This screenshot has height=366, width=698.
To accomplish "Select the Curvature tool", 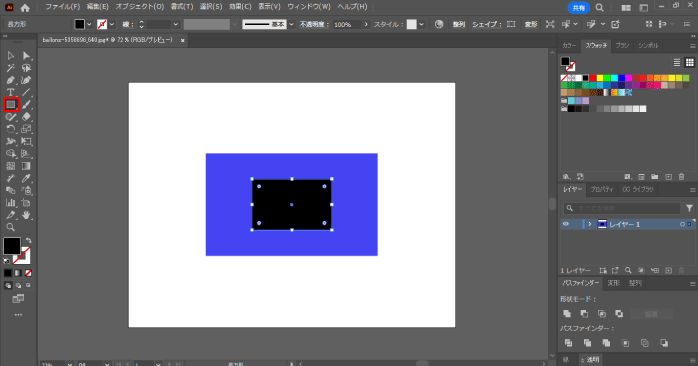I will coord(26,80).
